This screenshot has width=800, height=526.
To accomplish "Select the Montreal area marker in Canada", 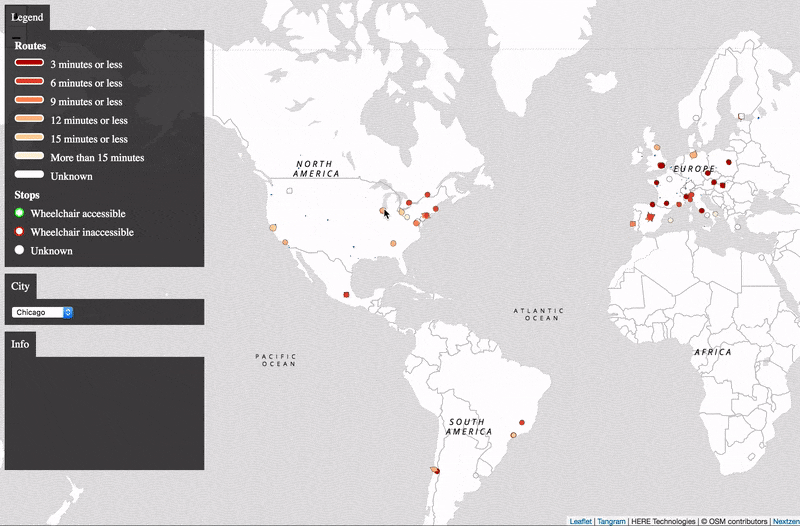I will click(x=428, y=194).
